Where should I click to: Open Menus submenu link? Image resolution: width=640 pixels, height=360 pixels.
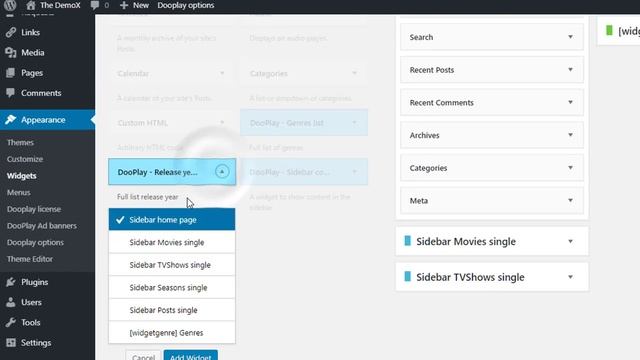(x=18, y=192)
